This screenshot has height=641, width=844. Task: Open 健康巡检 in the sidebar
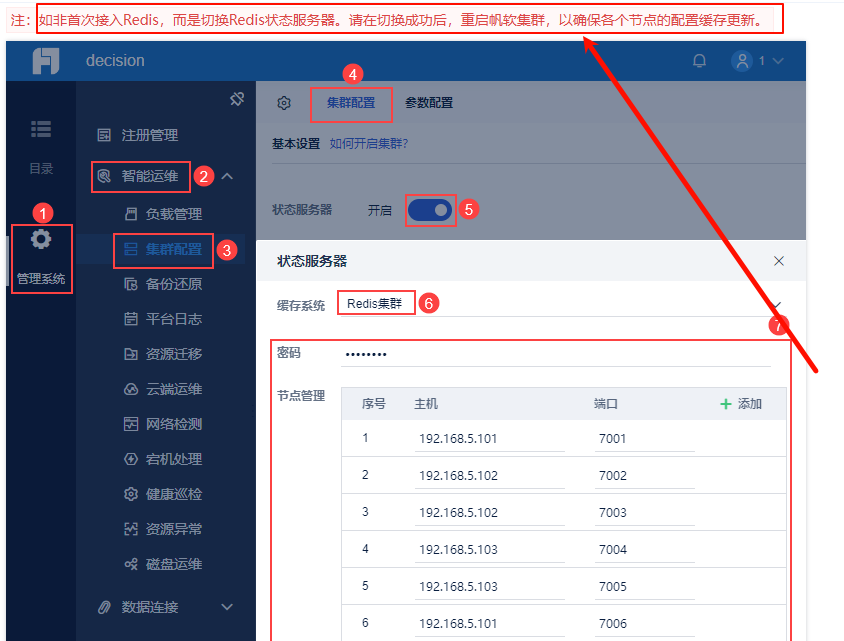(x=174, y=494)
